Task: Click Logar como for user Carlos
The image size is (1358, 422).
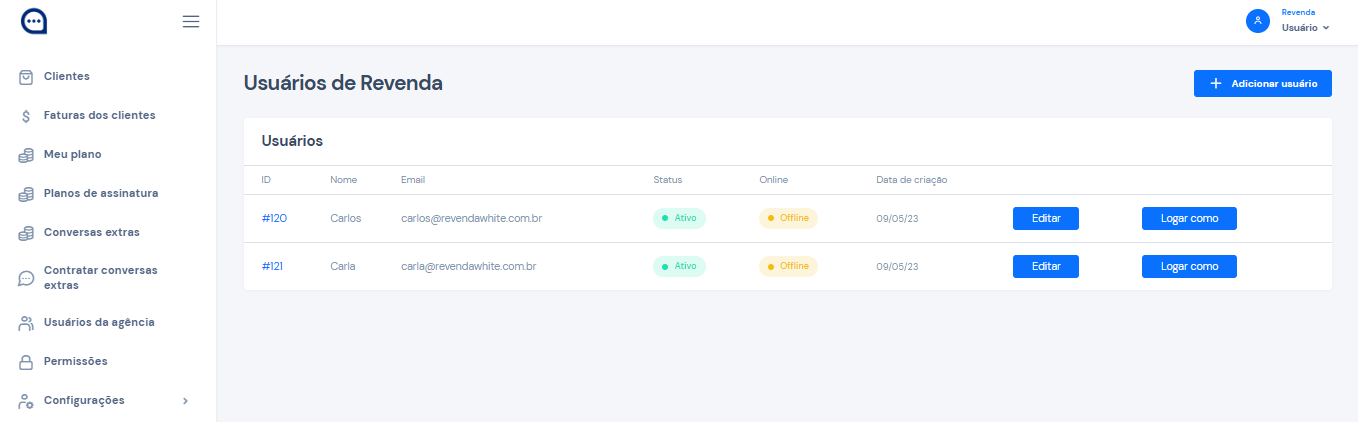Action: [x=1189, y=219]
